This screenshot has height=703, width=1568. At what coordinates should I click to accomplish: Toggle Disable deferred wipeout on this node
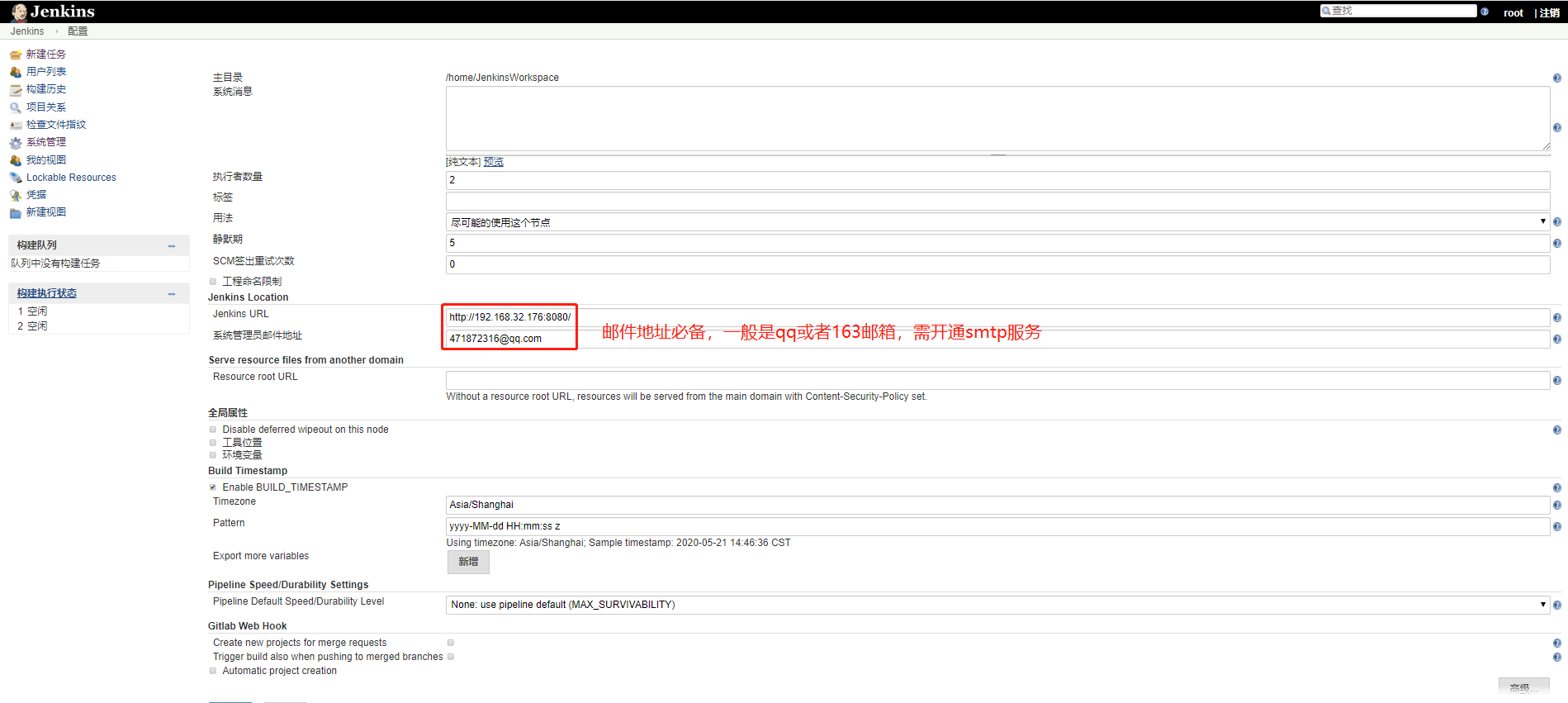pyautogui.click(x=213, y=430)
